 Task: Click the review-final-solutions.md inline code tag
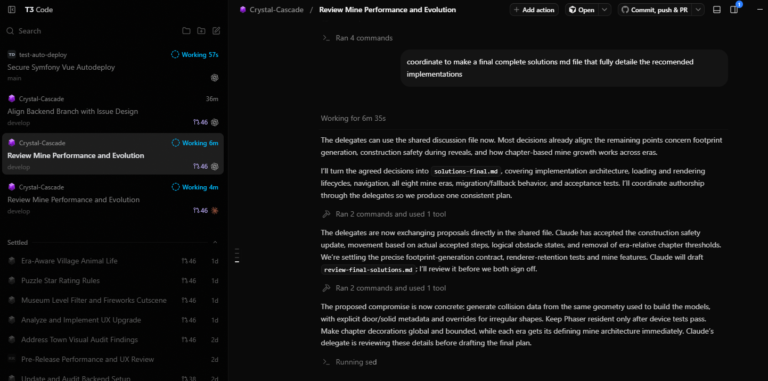(368, 270)
